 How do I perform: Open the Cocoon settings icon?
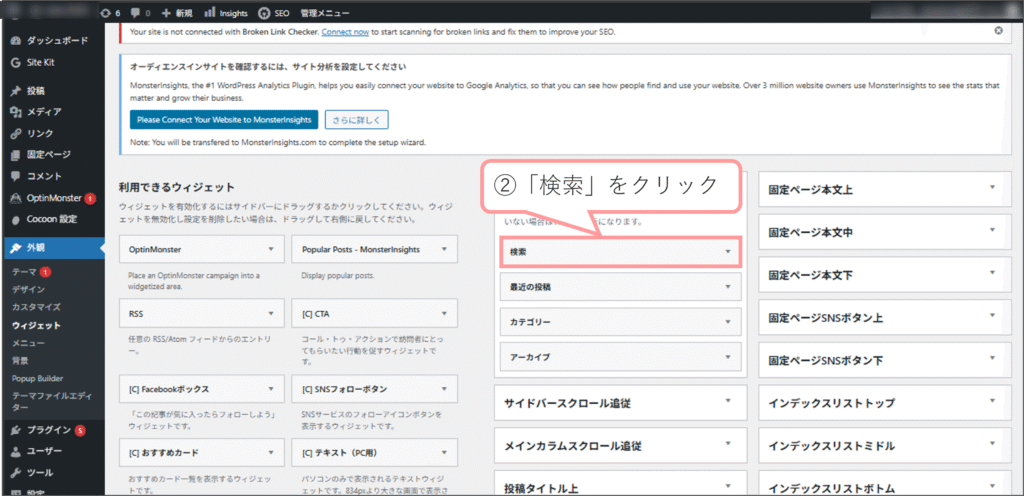pyautogui.click(x=16, y=219)
